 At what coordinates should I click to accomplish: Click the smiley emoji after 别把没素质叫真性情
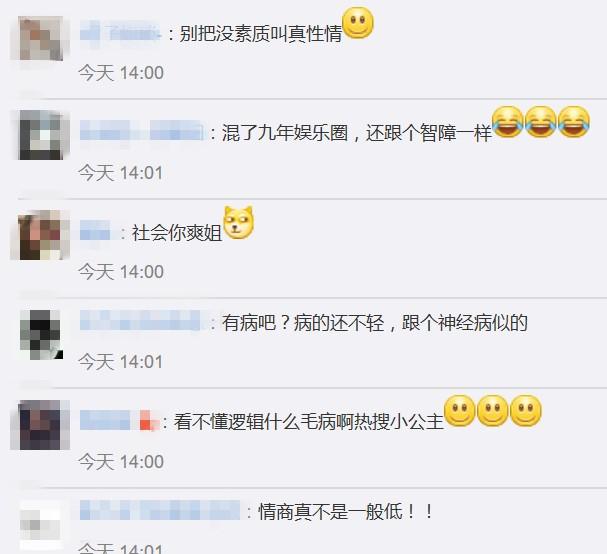coord(358,23)
